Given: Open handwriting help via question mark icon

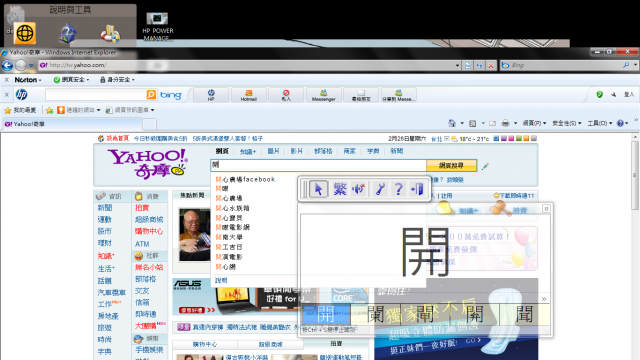Looking at the screenshot, I should pyautogui.click(x=399, y=189).
